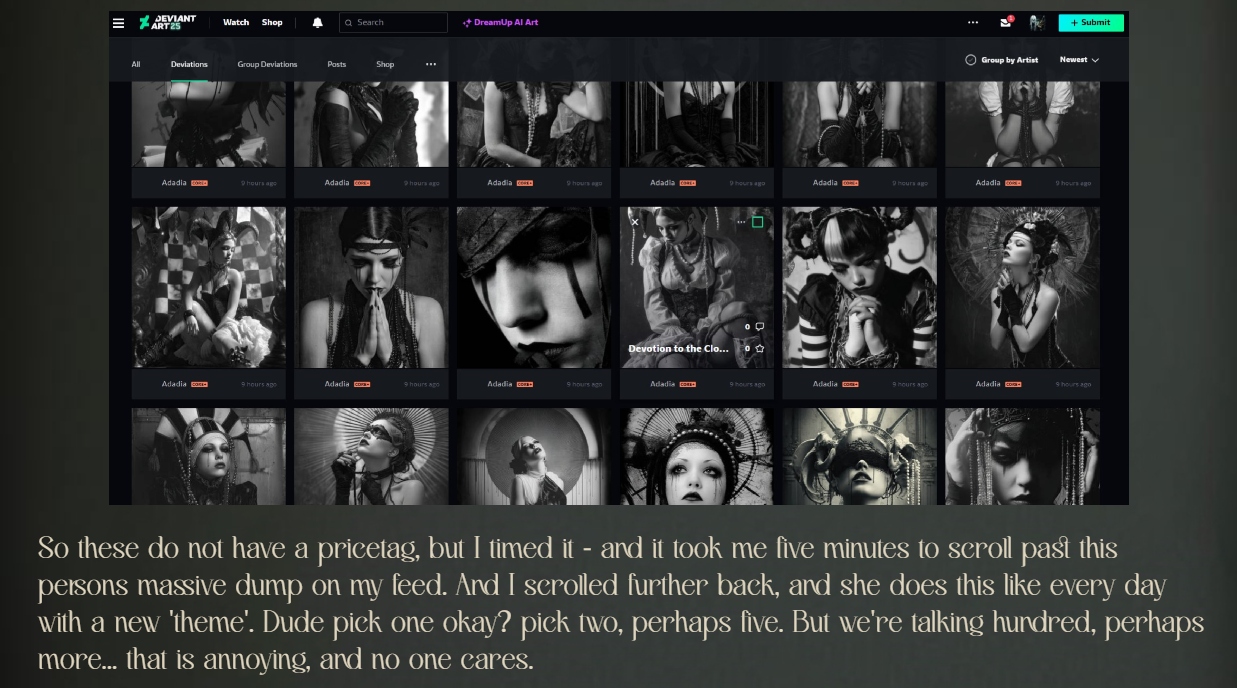1237x688 pixels.
Task: Switch to the Group Deviations tab
Action: (x=267, y=64)
